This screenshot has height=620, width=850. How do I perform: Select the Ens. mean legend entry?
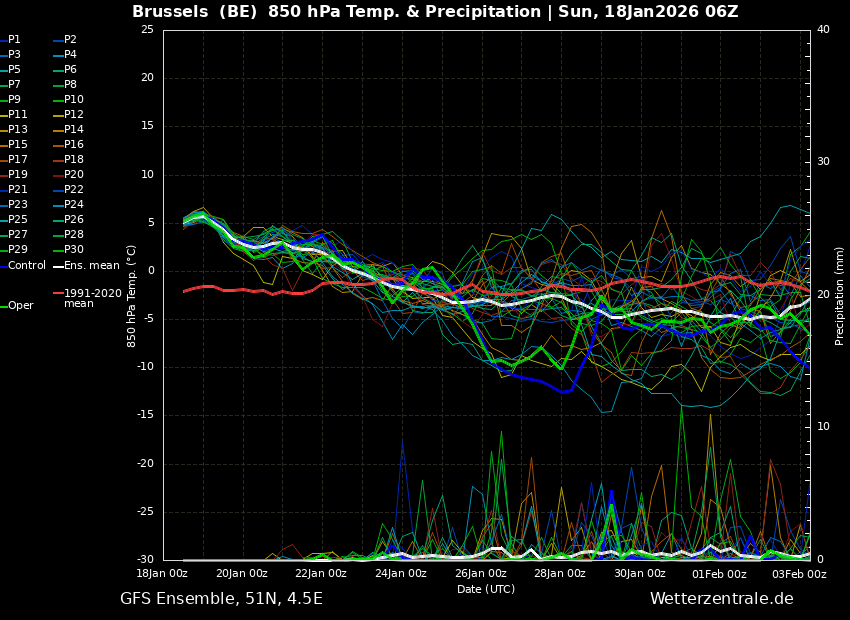coord(91,265)
